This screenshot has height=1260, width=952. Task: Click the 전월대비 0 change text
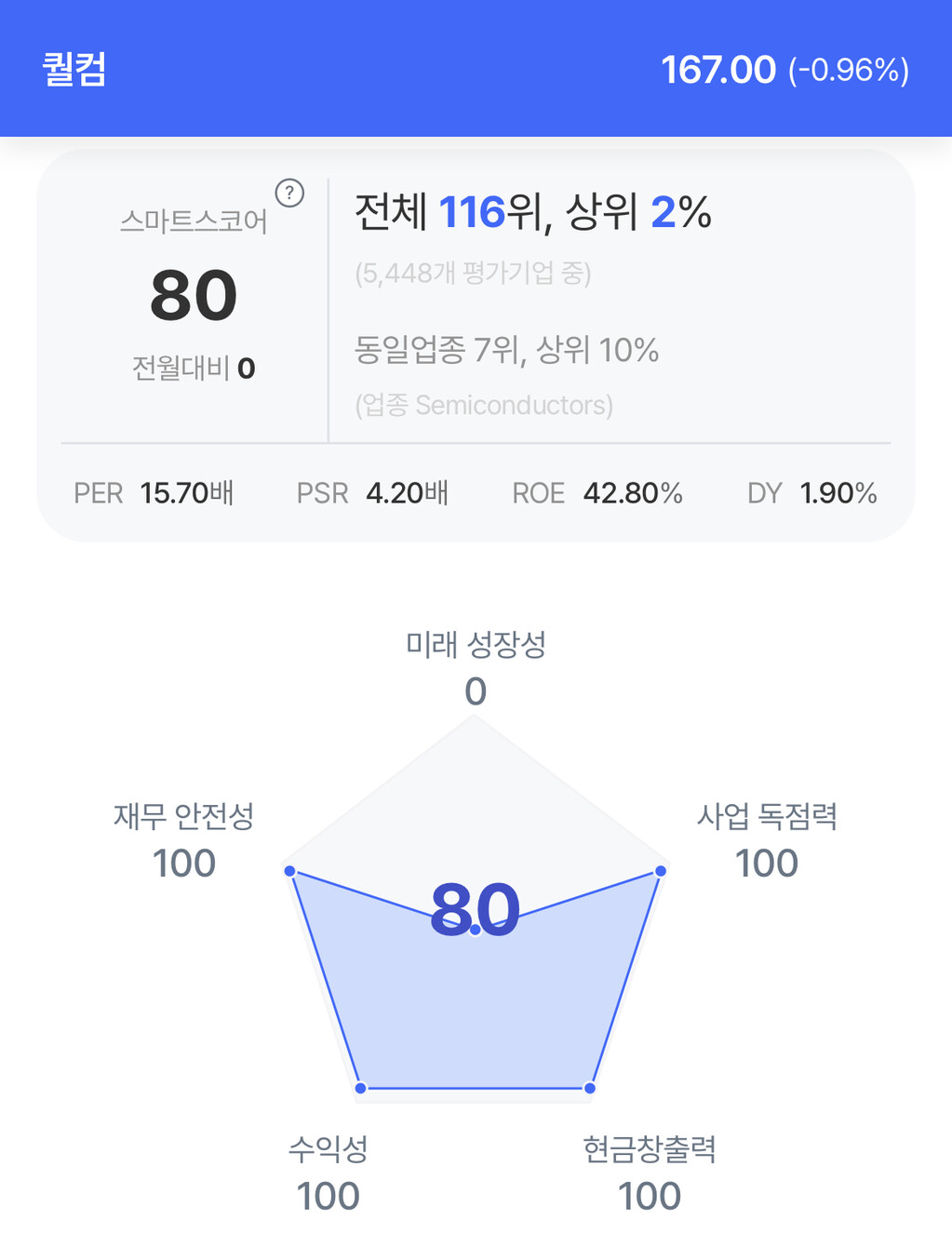tap(194, 369)
